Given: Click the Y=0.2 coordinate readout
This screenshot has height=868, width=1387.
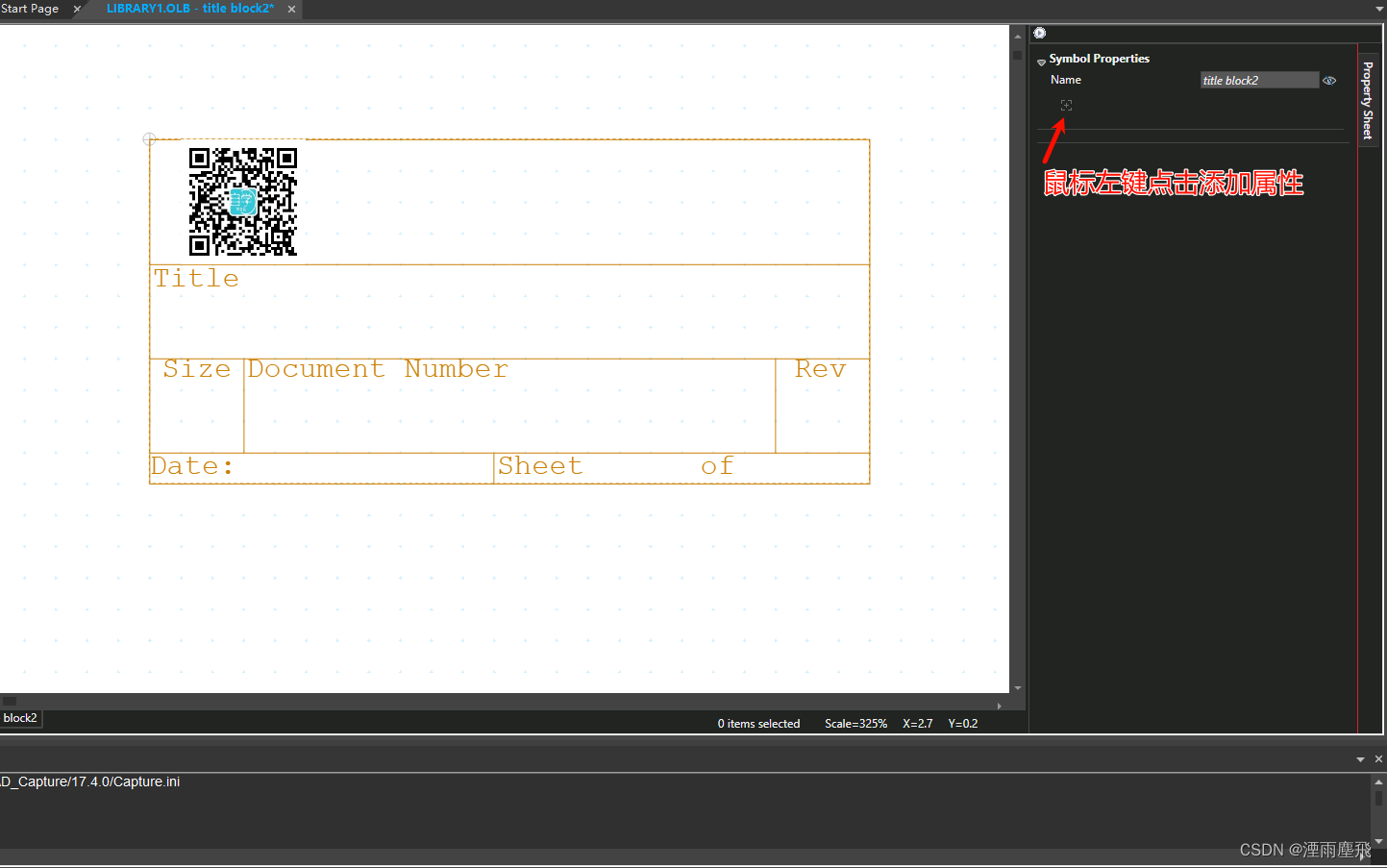Looking at the screenshot, I should 962,724.
